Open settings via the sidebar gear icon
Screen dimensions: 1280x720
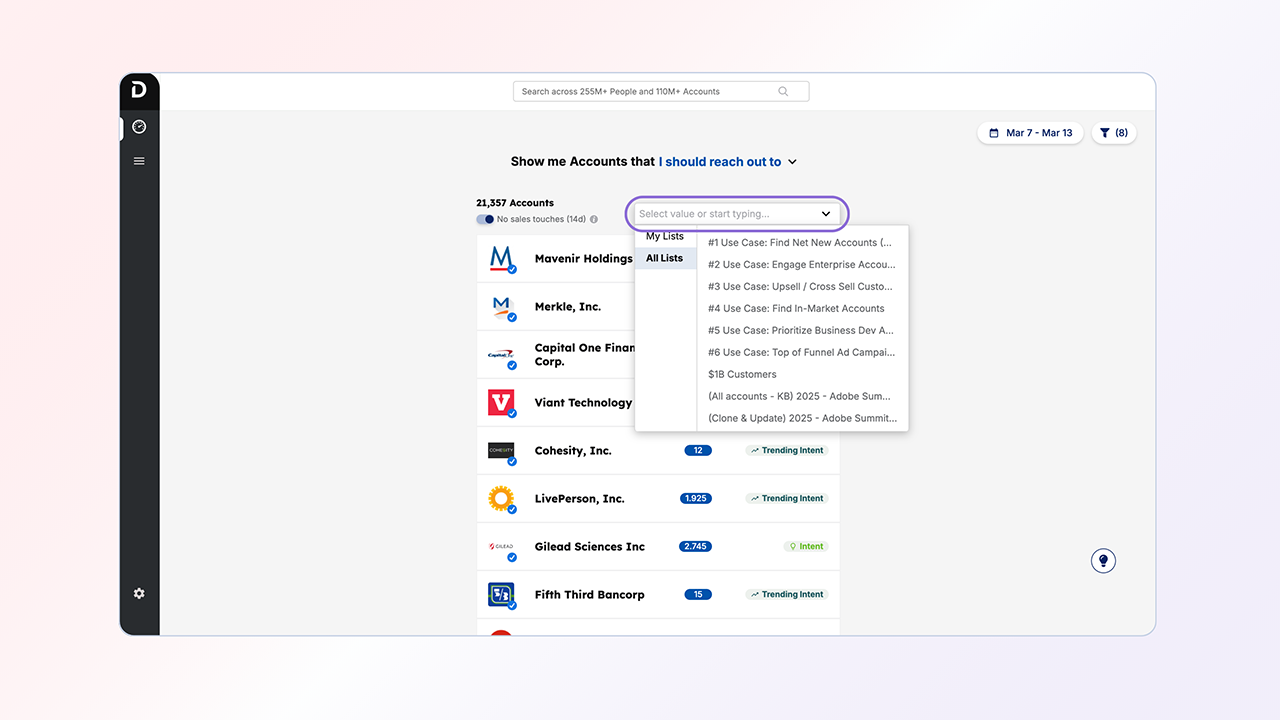click(x=139, y=593)
